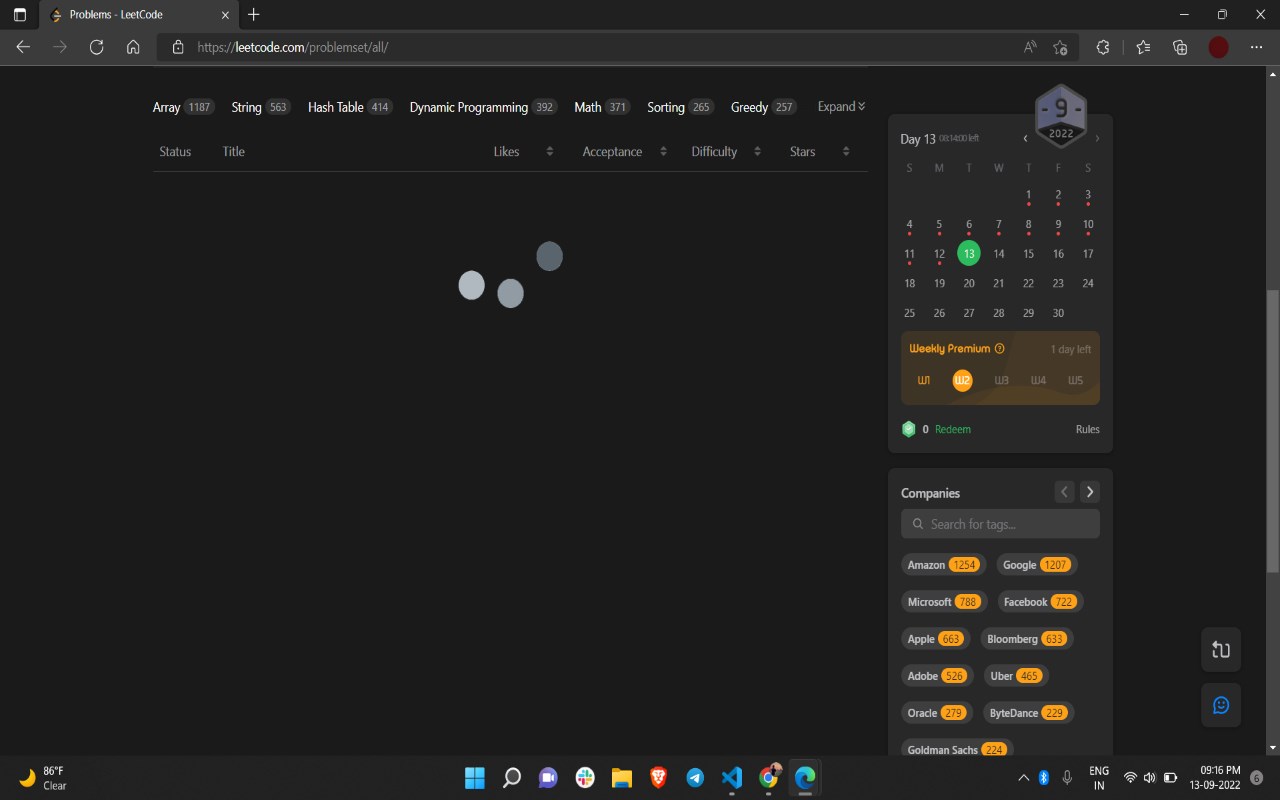Screen dimensions: 1280x800
Task: Reload the page with the refresh icon
Action: (97, 47)
